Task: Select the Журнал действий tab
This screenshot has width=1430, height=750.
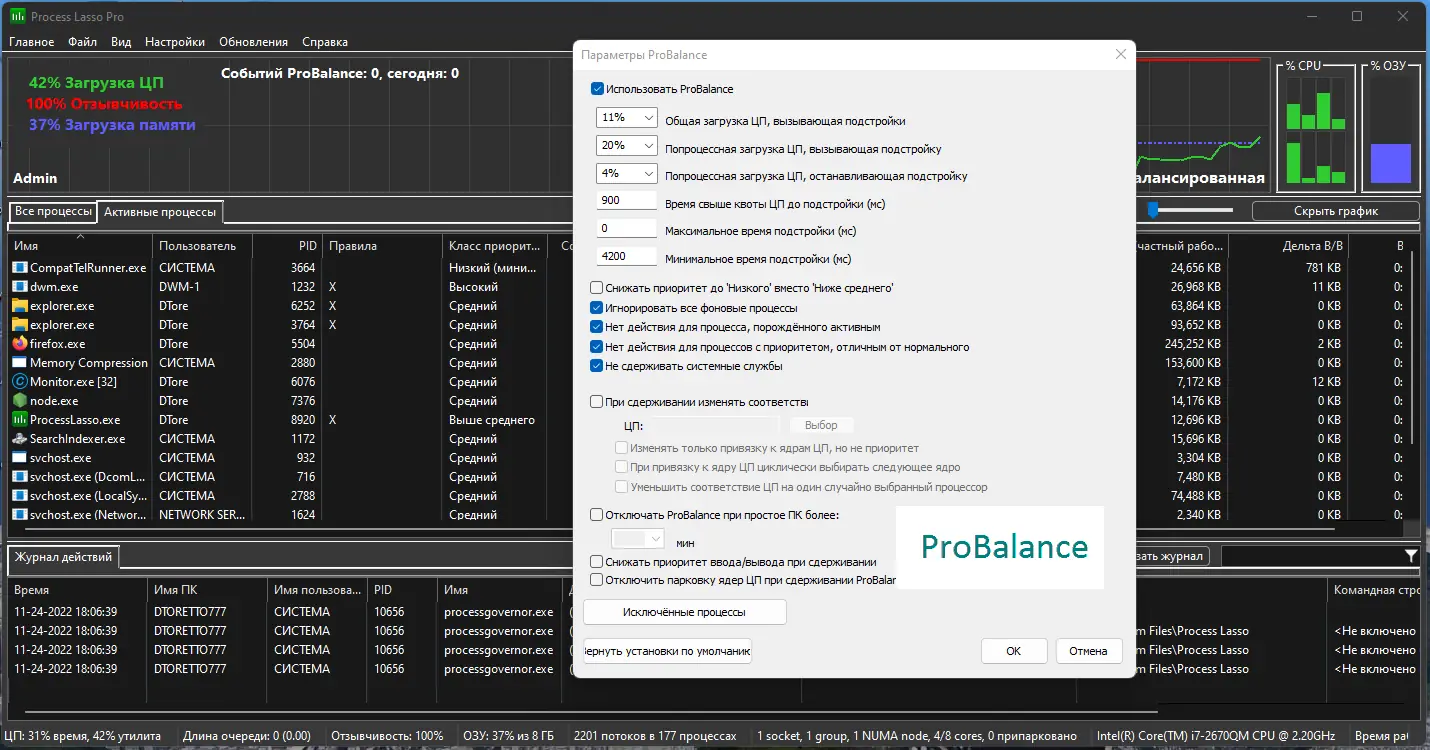Action: coord(63,557)
